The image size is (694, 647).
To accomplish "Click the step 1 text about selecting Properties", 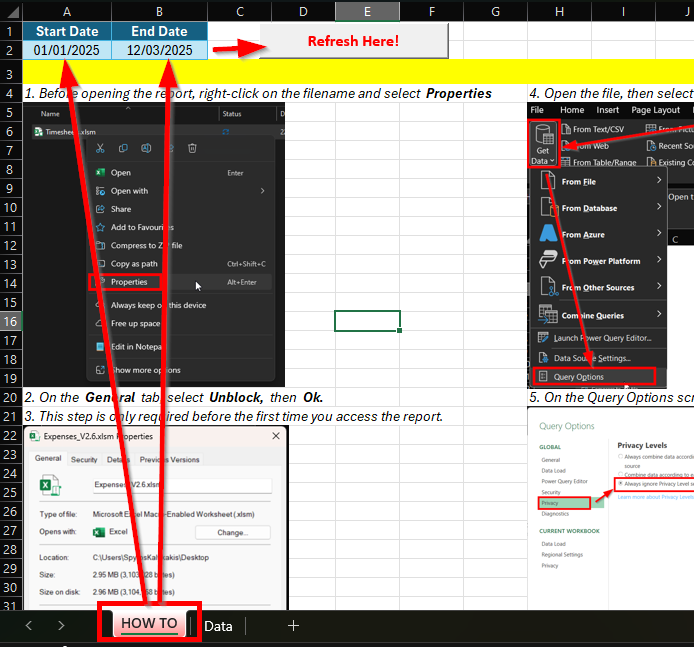I will coord(258,93).
